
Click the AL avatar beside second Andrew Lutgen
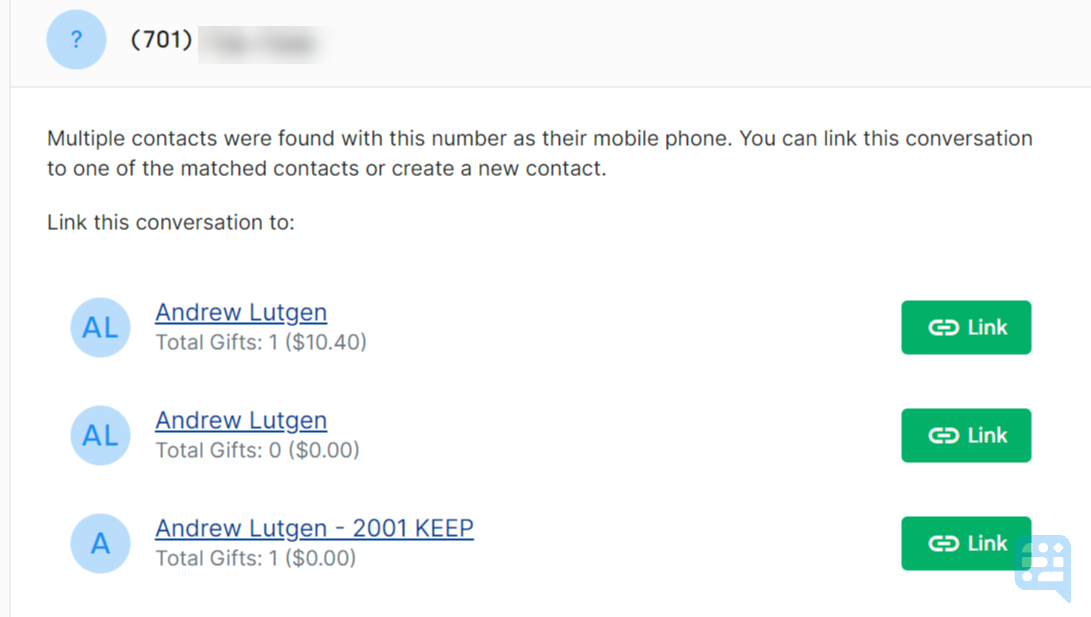pyautogui.click(x=100, y=435)
